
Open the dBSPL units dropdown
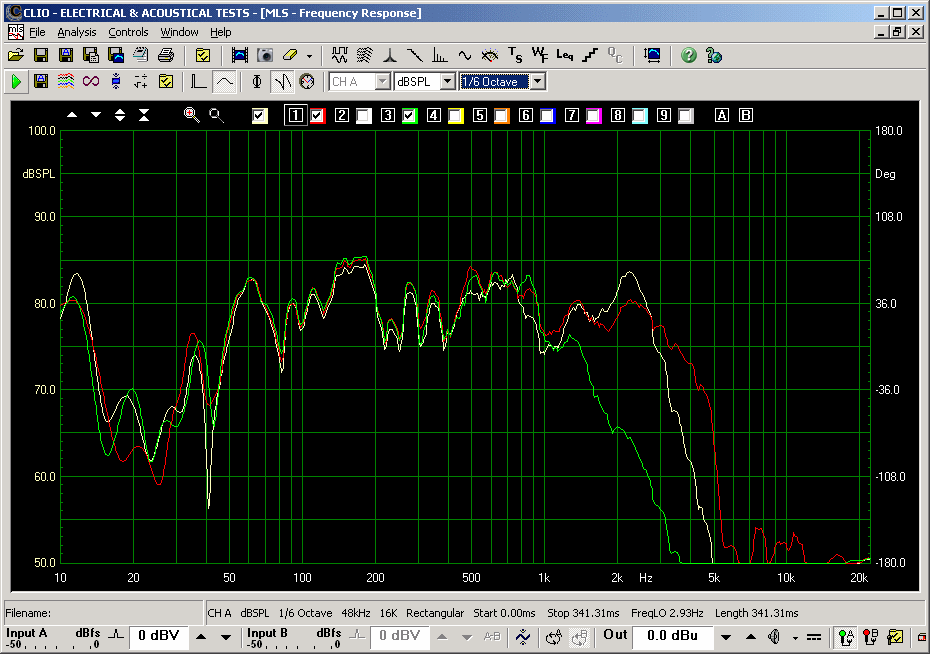[x=447, y=81]
